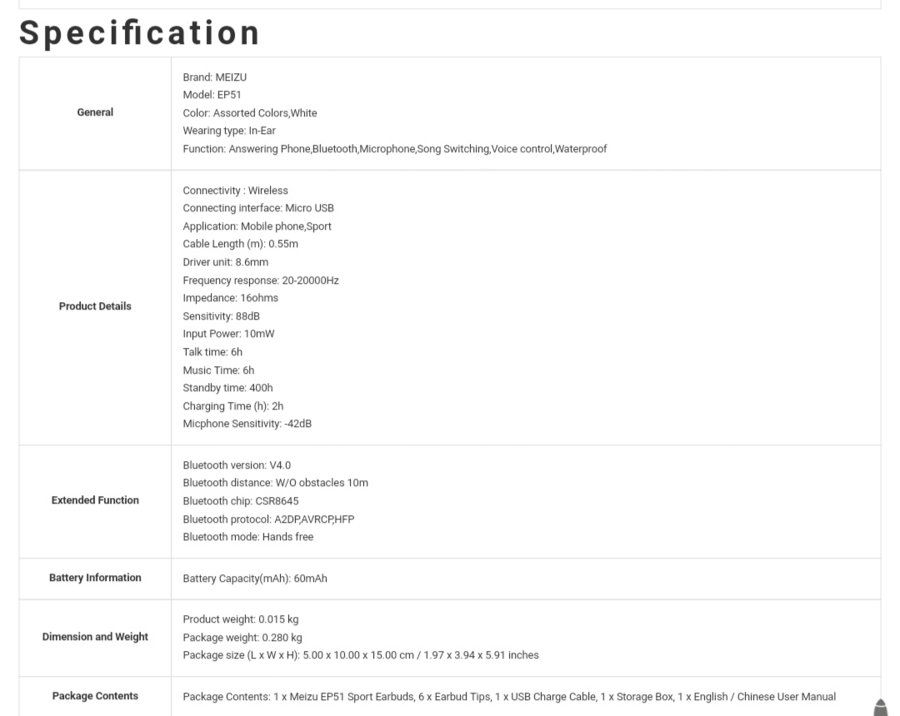Click the Connecting interface: Micro USB line

(258, 208)
